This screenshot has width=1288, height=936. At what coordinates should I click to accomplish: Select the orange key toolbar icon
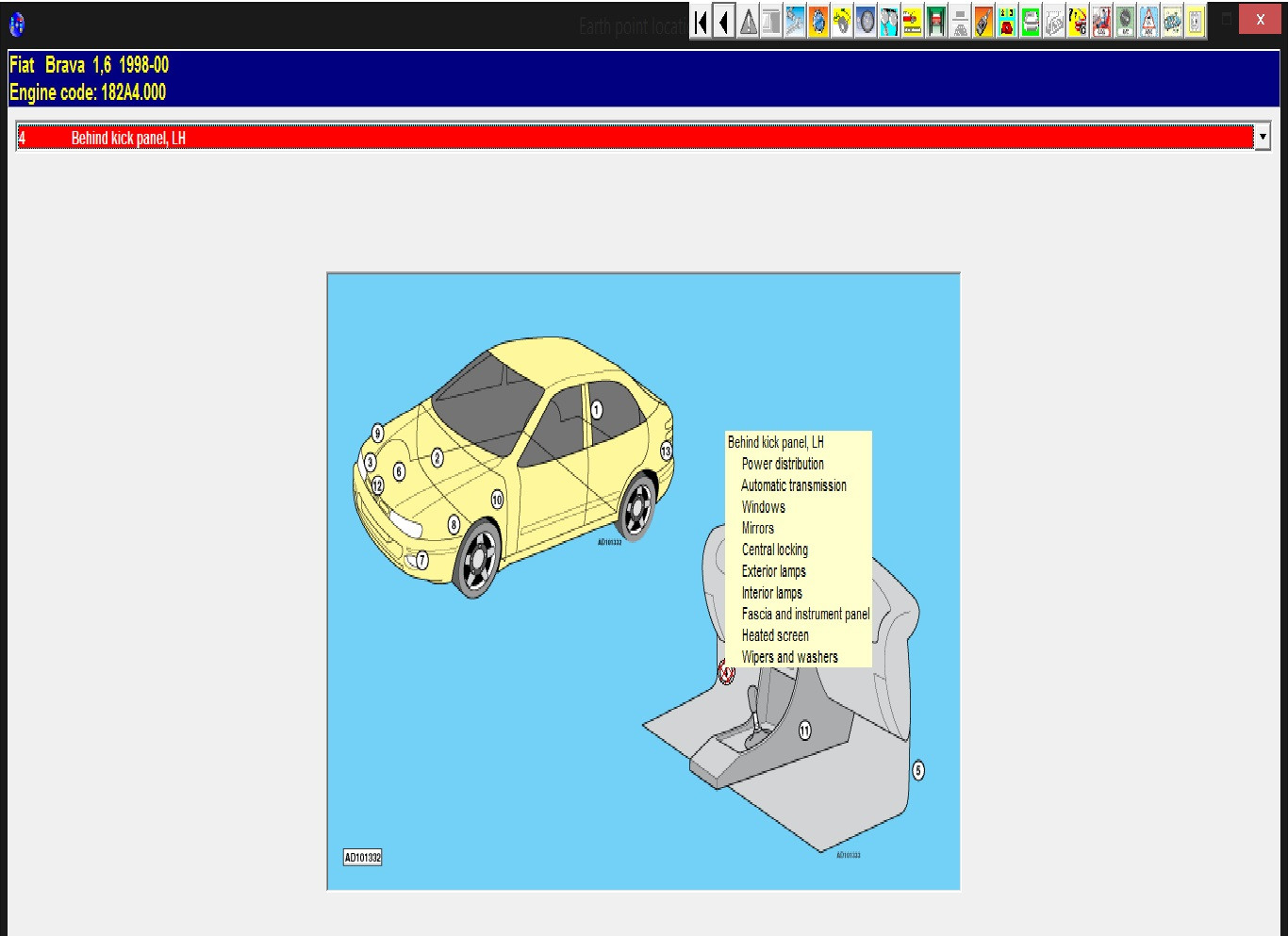[x=983, y=22]
